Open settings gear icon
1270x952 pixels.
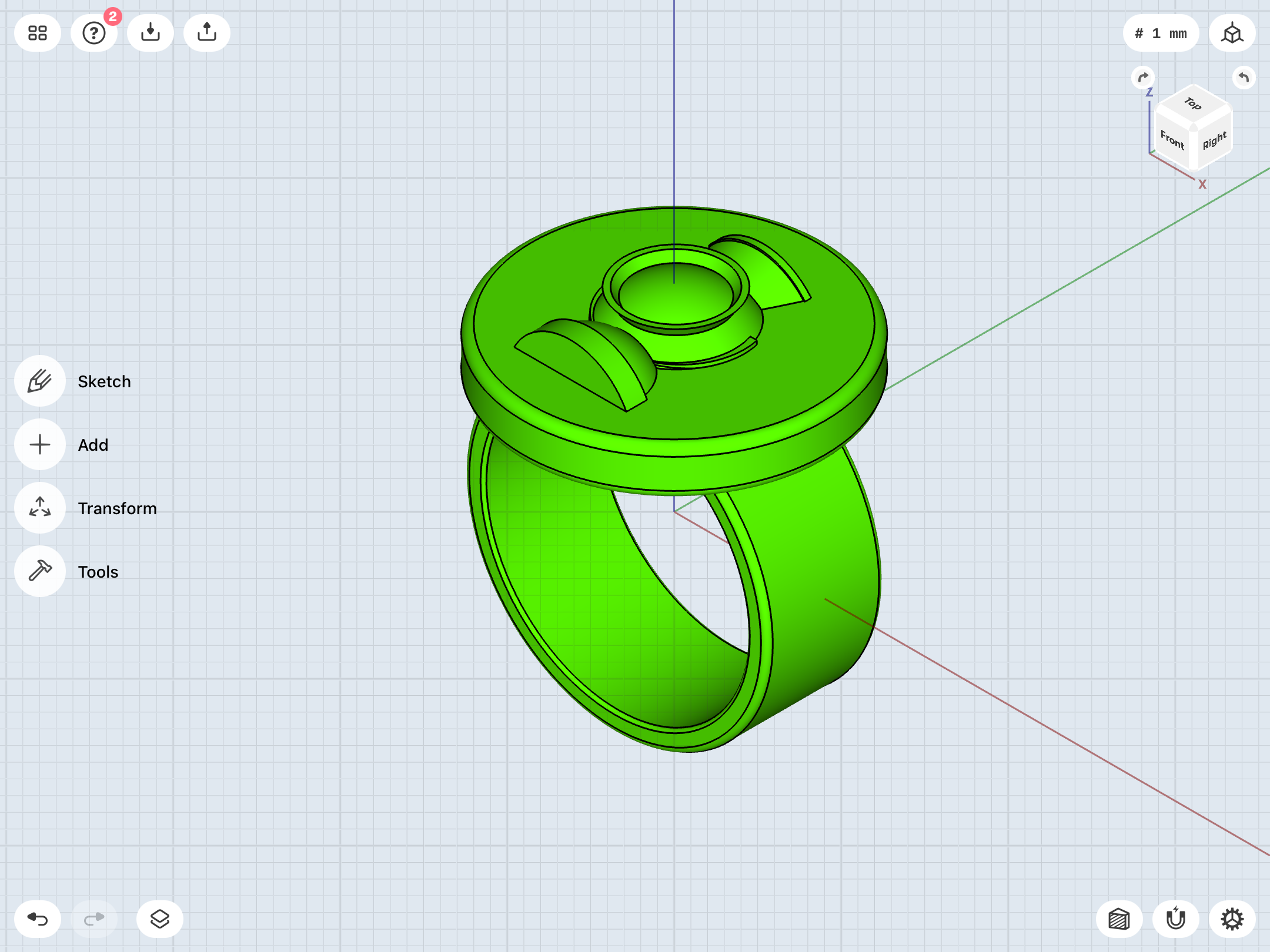[1232, 919]
